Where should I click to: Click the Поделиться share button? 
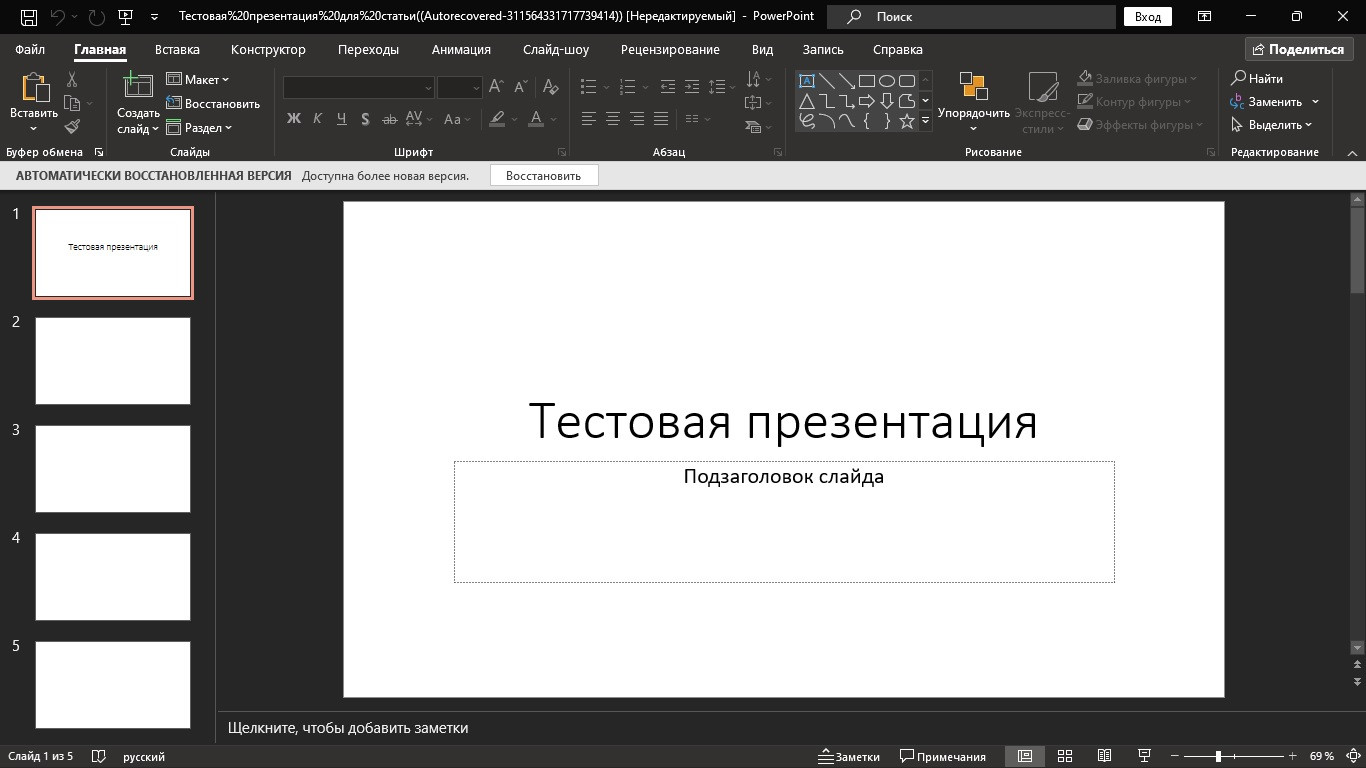point(1298,49)
